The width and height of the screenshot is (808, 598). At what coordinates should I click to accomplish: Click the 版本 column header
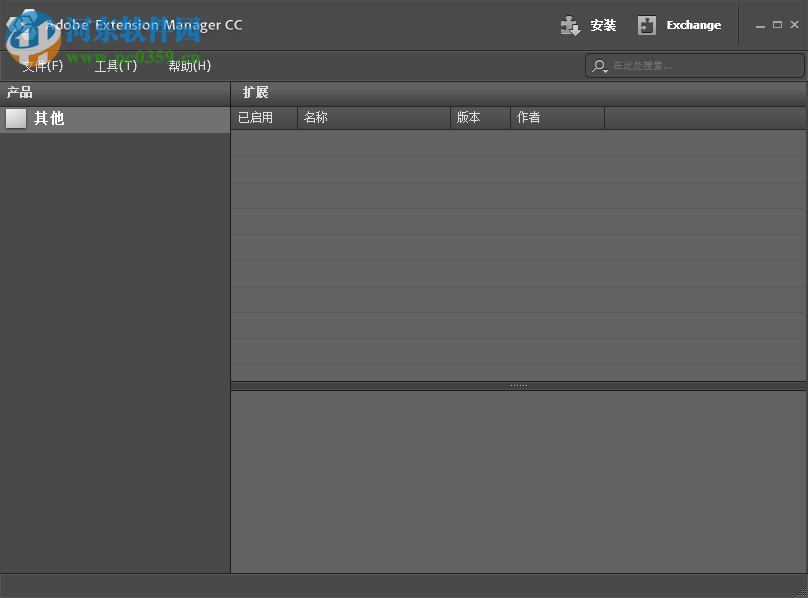tap(470, 117)
